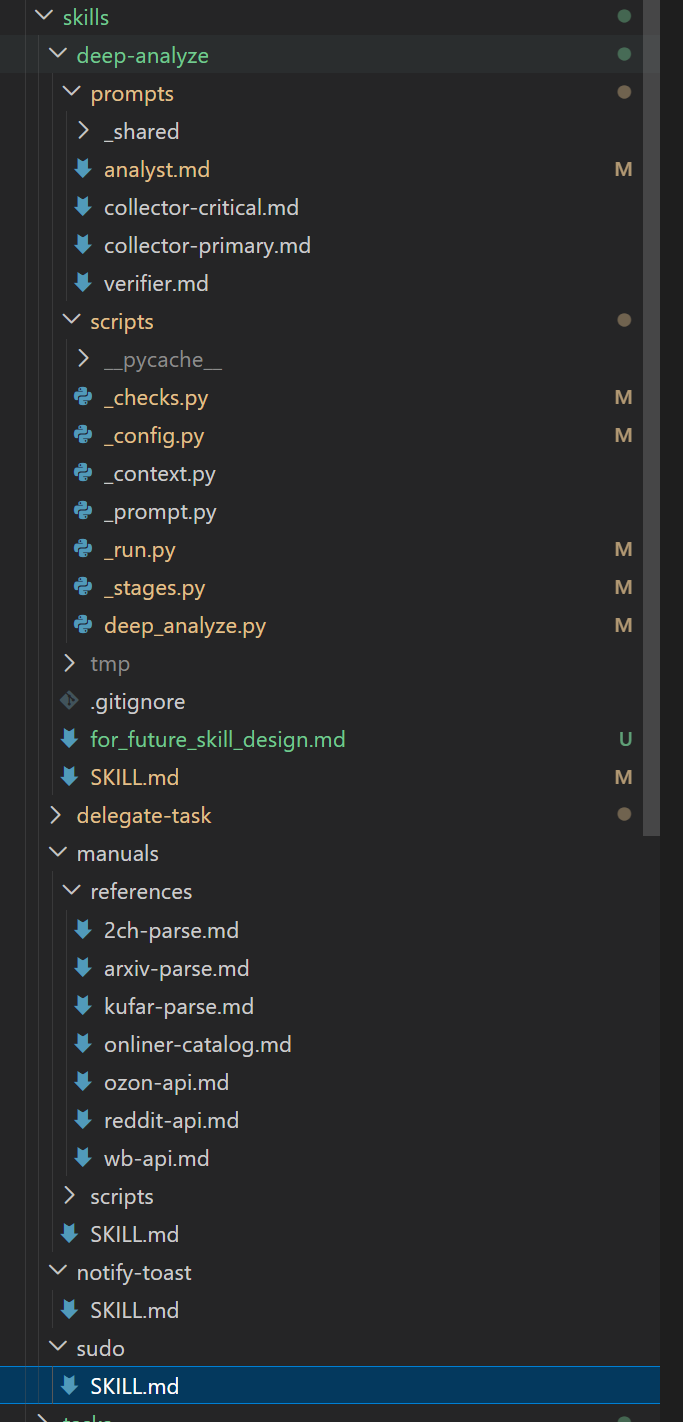Click the untracked U badge on for_future_skill_design.md
Screen dimensions: 683x1422
coord(625,739)
